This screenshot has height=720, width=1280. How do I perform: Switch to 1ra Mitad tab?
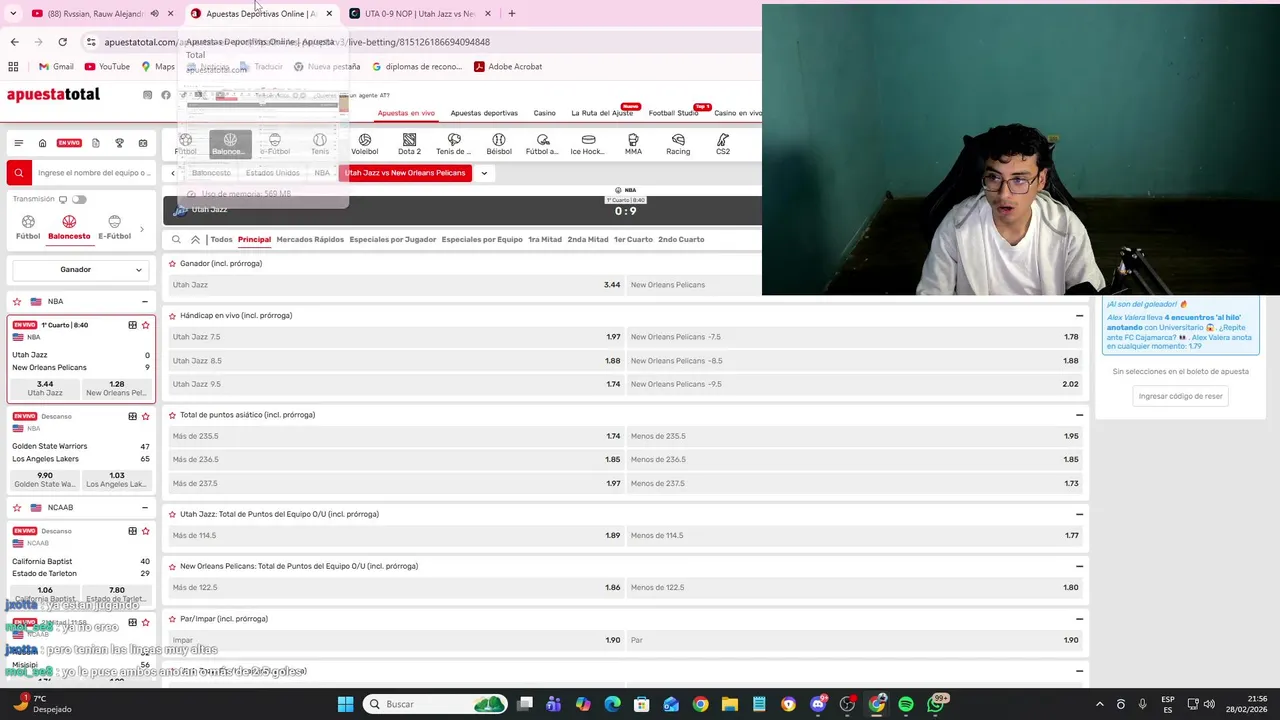545,240
